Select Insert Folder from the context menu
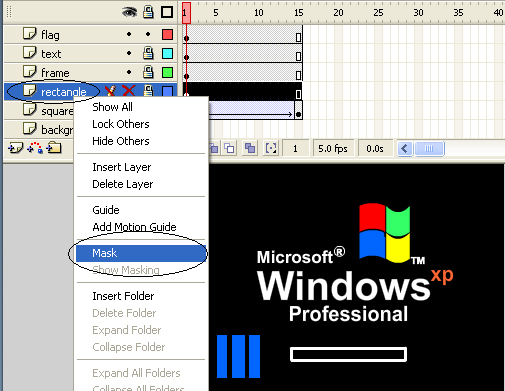 coord(123,296)
